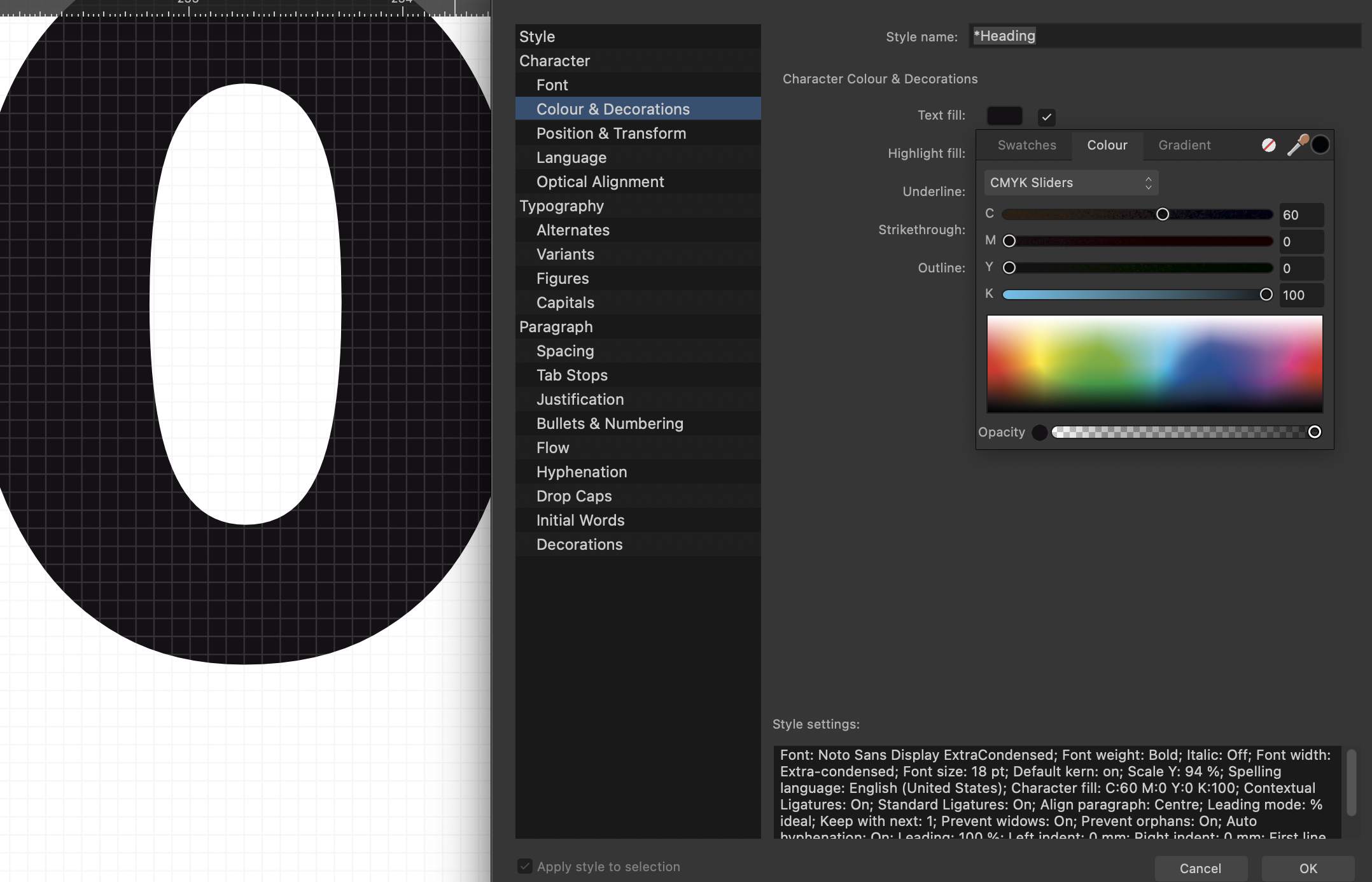1372x882 pixels.
Task: Open the Position & Transform section
Action: pos(611,134)
